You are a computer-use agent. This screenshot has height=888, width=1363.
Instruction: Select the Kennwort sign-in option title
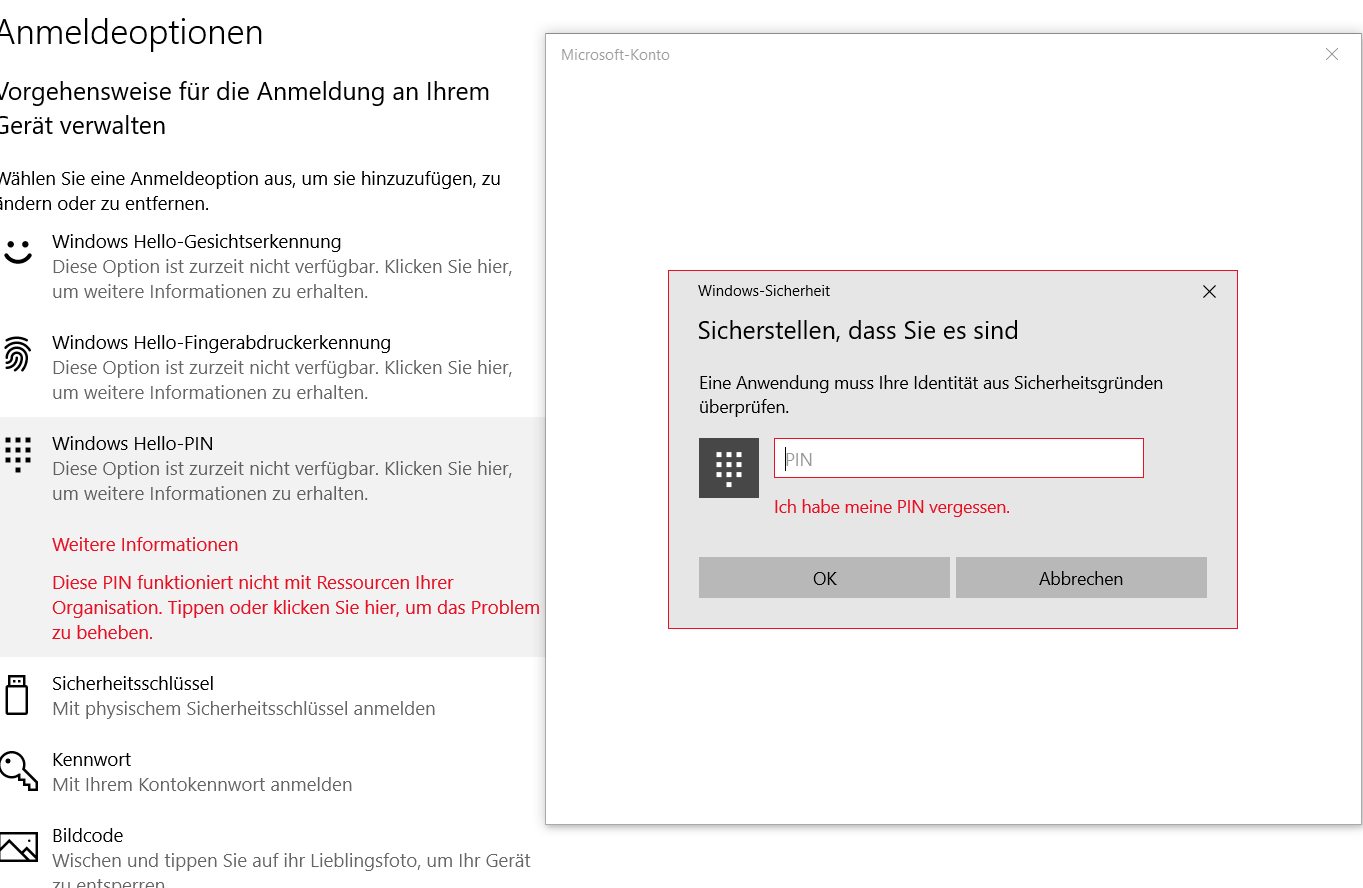(x=92, y=760)
